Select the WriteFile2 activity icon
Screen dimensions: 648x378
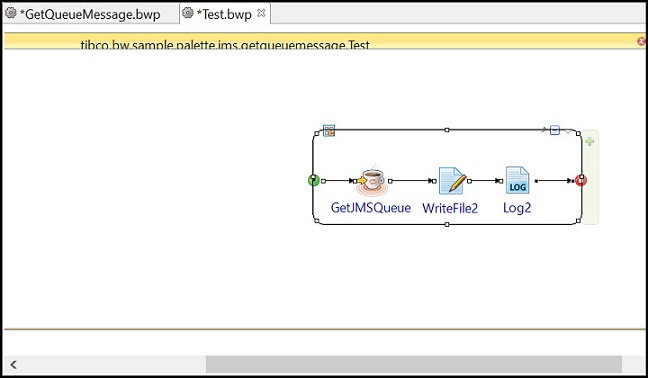452,181
